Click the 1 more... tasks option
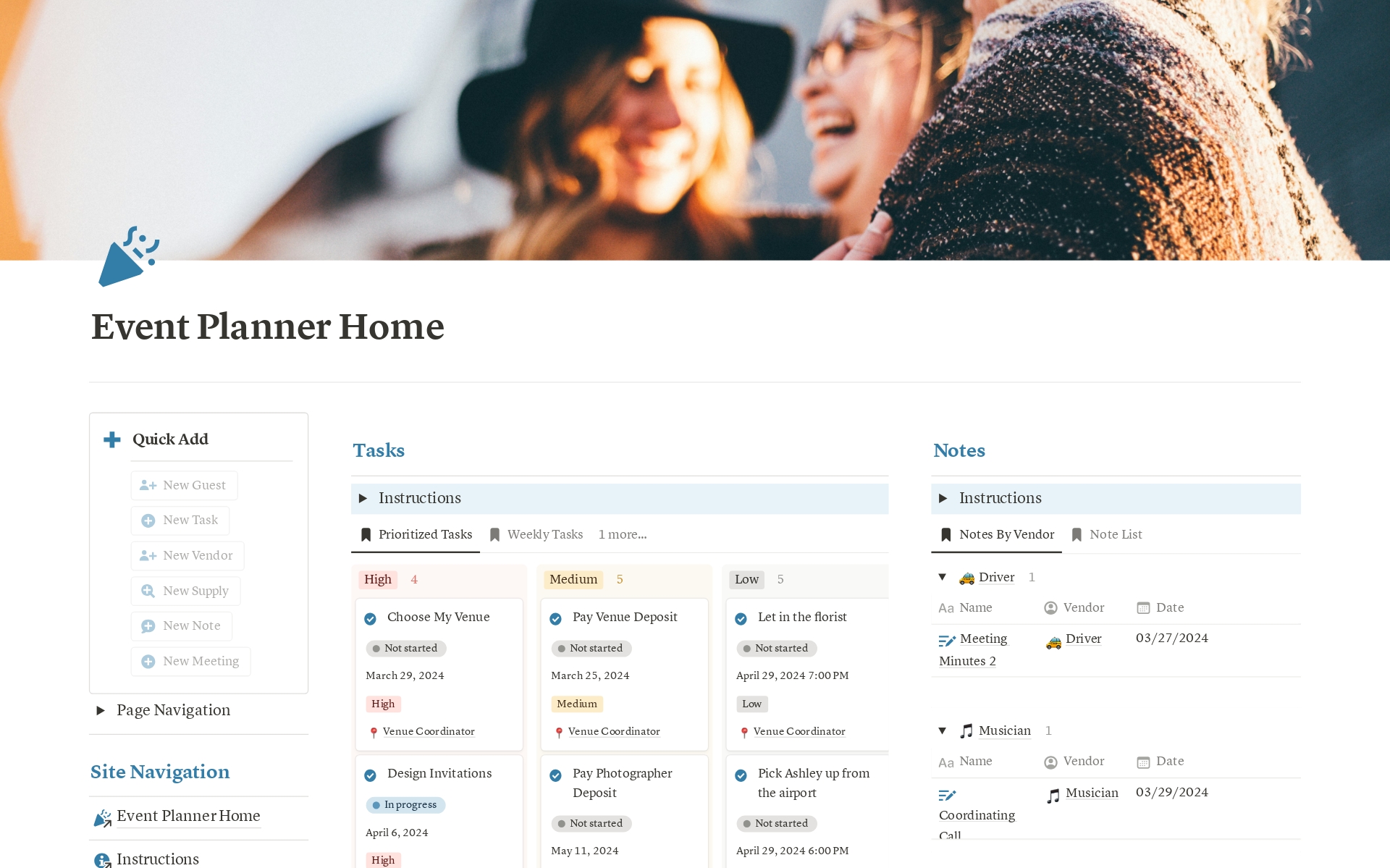Image resolution: width=1390 pixels, height=868 pixels. [x=622, y=534]
